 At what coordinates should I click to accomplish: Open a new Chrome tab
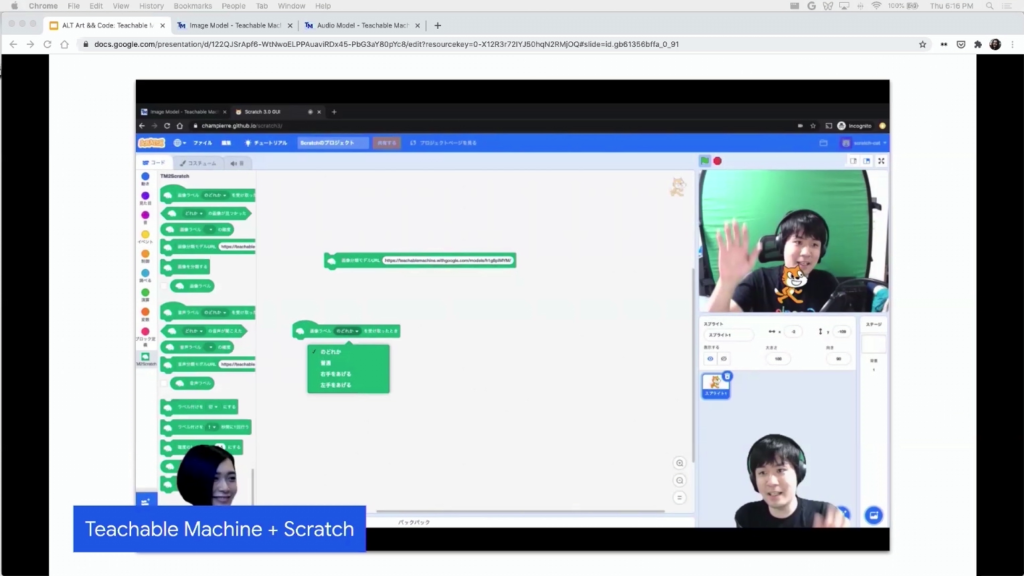click(438, 25)
